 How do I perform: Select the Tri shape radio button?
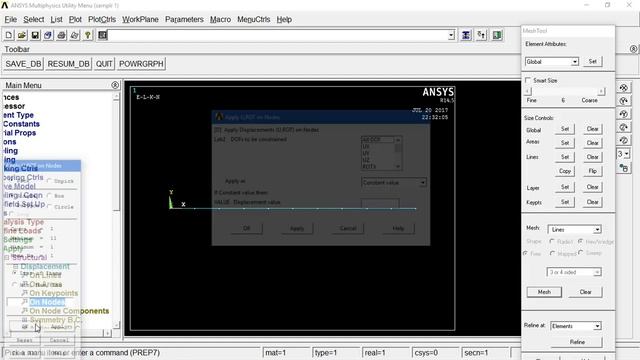tap(552, 242)
